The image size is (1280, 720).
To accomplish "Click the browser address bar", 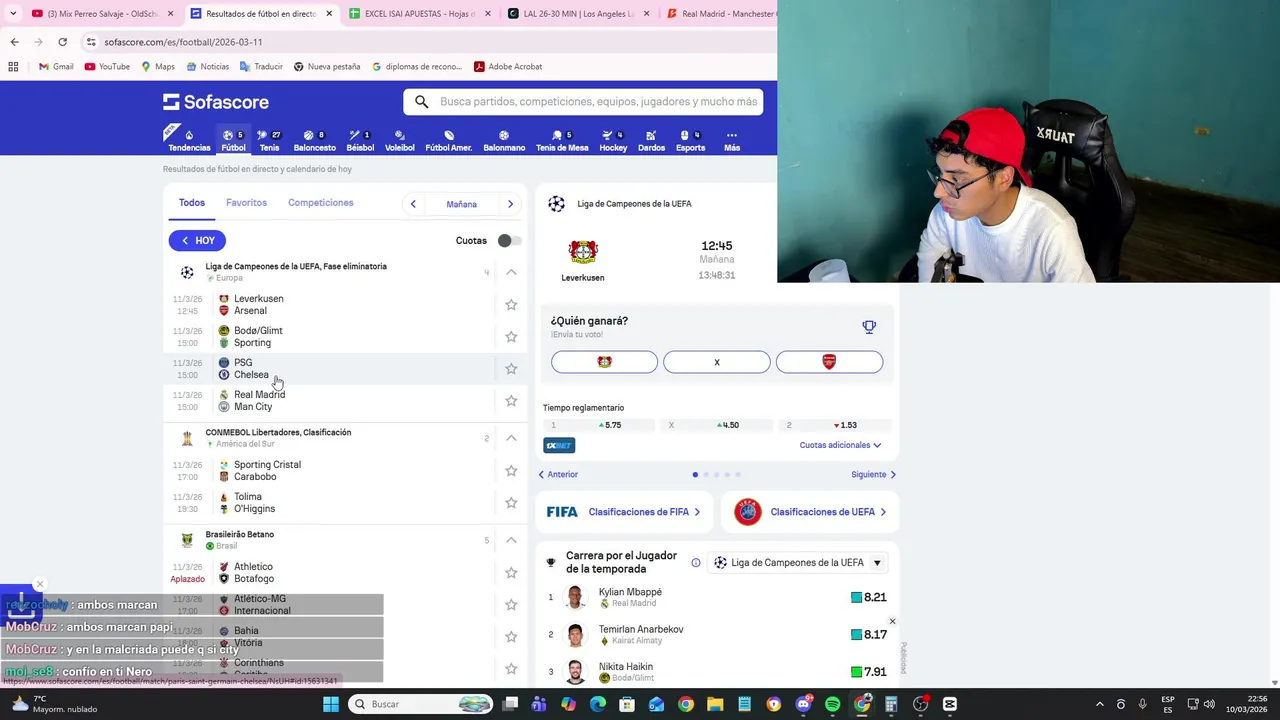I will pyautogui.click(x=430, y=42).
